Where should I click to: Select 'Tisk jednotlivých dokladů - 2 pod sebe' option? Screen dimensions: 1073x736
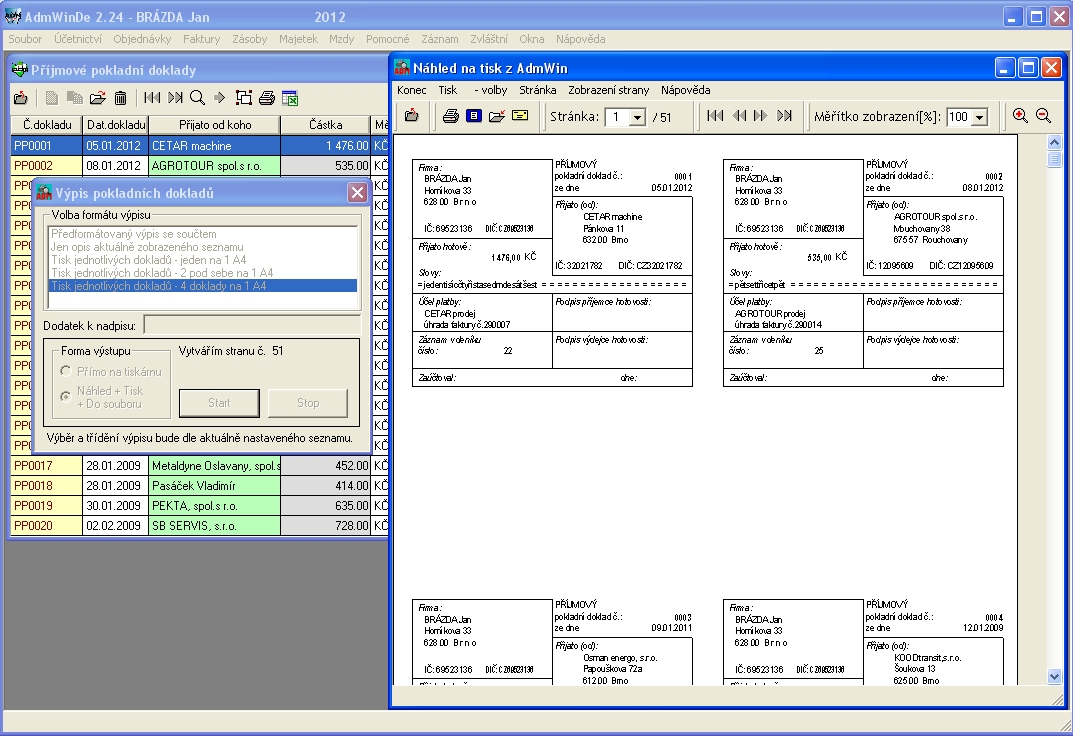coord(203,273)
